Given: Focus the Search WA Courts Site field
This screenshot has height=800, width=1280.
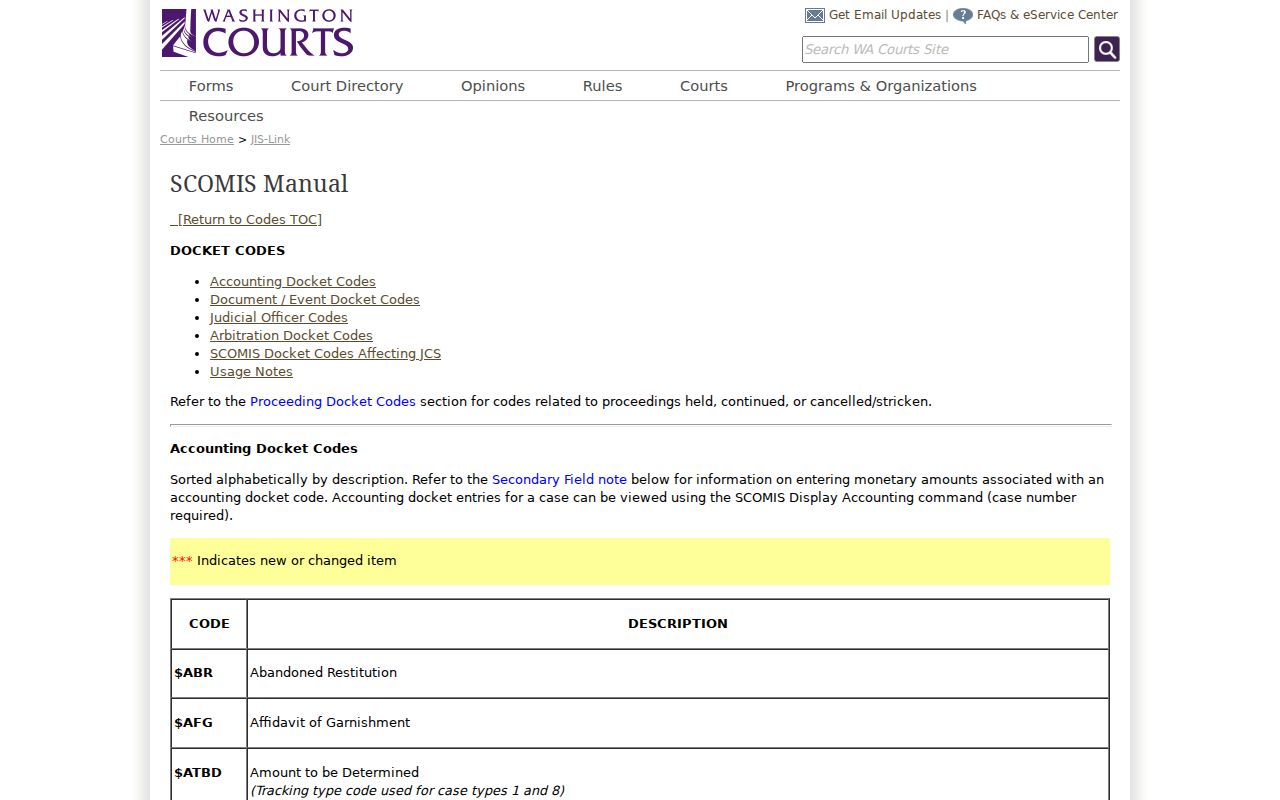Looking at the screenshot, I should click(945, 49).
